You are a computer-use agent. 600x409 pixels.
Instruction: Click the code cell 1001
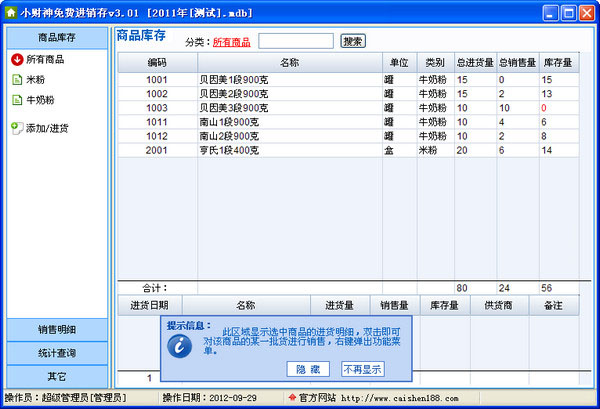[157, 80]
